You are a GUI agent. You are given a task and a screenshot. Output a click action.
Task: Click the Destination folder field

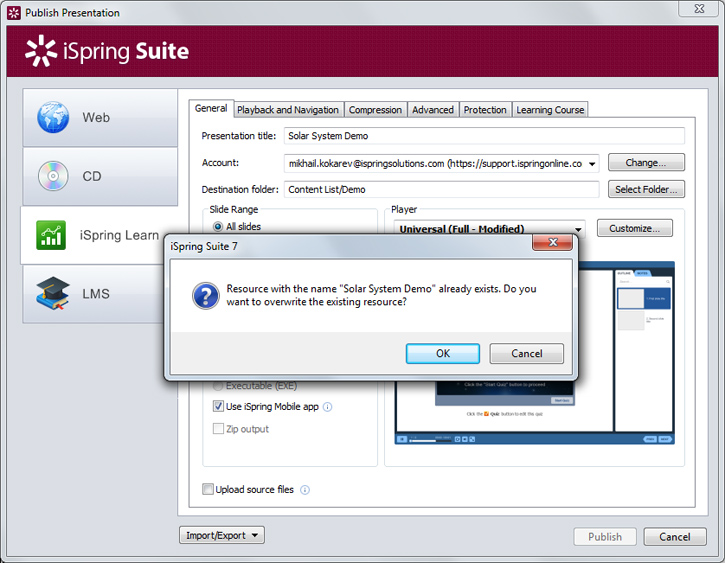[x=442, y=190]
